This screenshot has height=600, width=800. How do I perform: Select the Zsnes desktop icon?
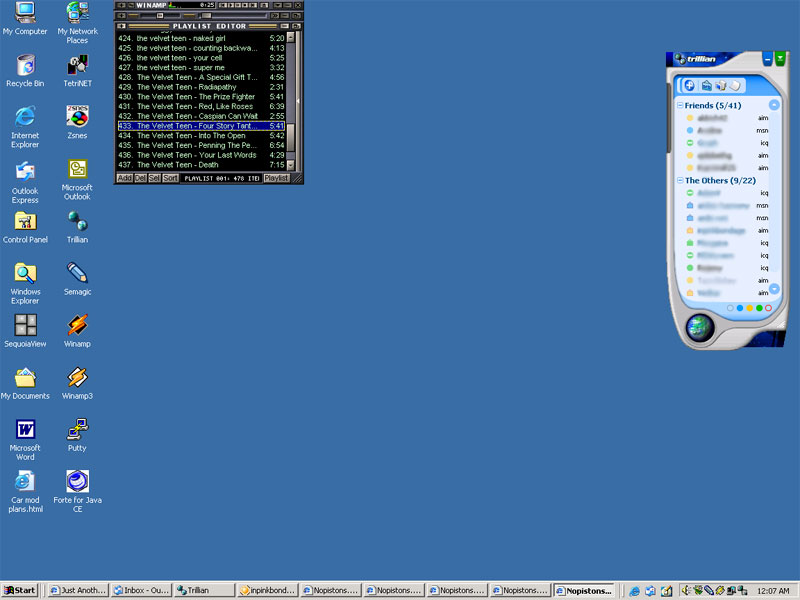point(77,117)
